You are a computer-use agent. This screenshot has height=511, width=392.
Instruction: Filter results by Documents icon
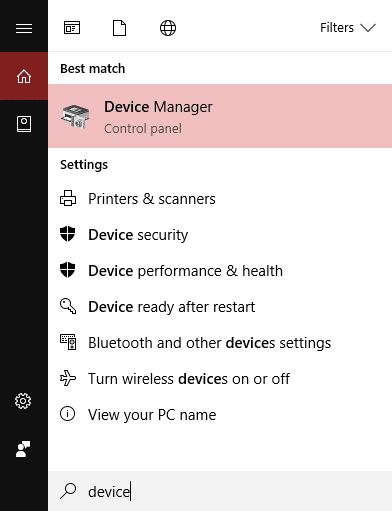click(x=119, y=28)
